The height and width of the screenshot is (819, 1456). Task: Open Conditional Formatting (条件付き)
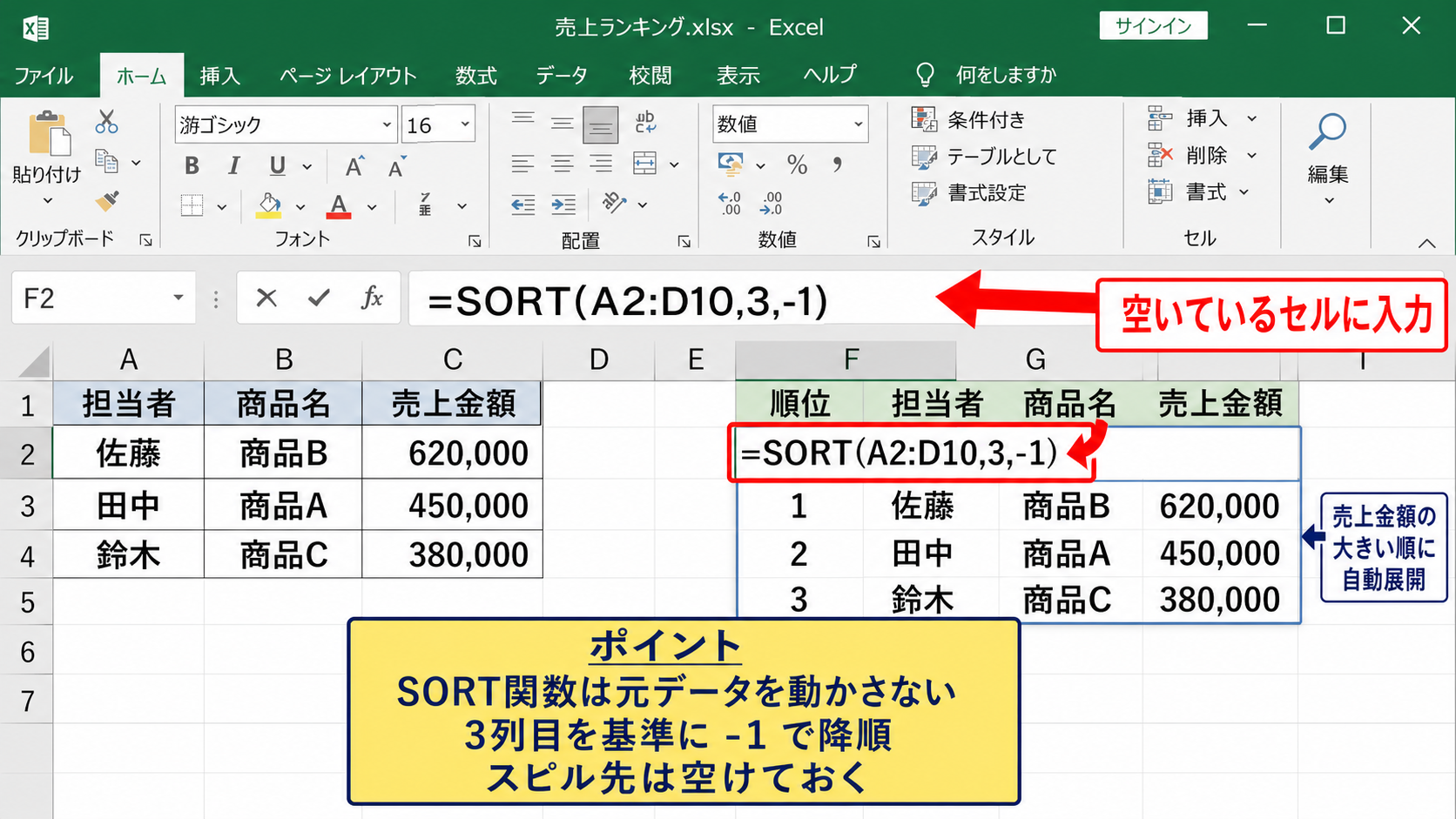[968, 119]
